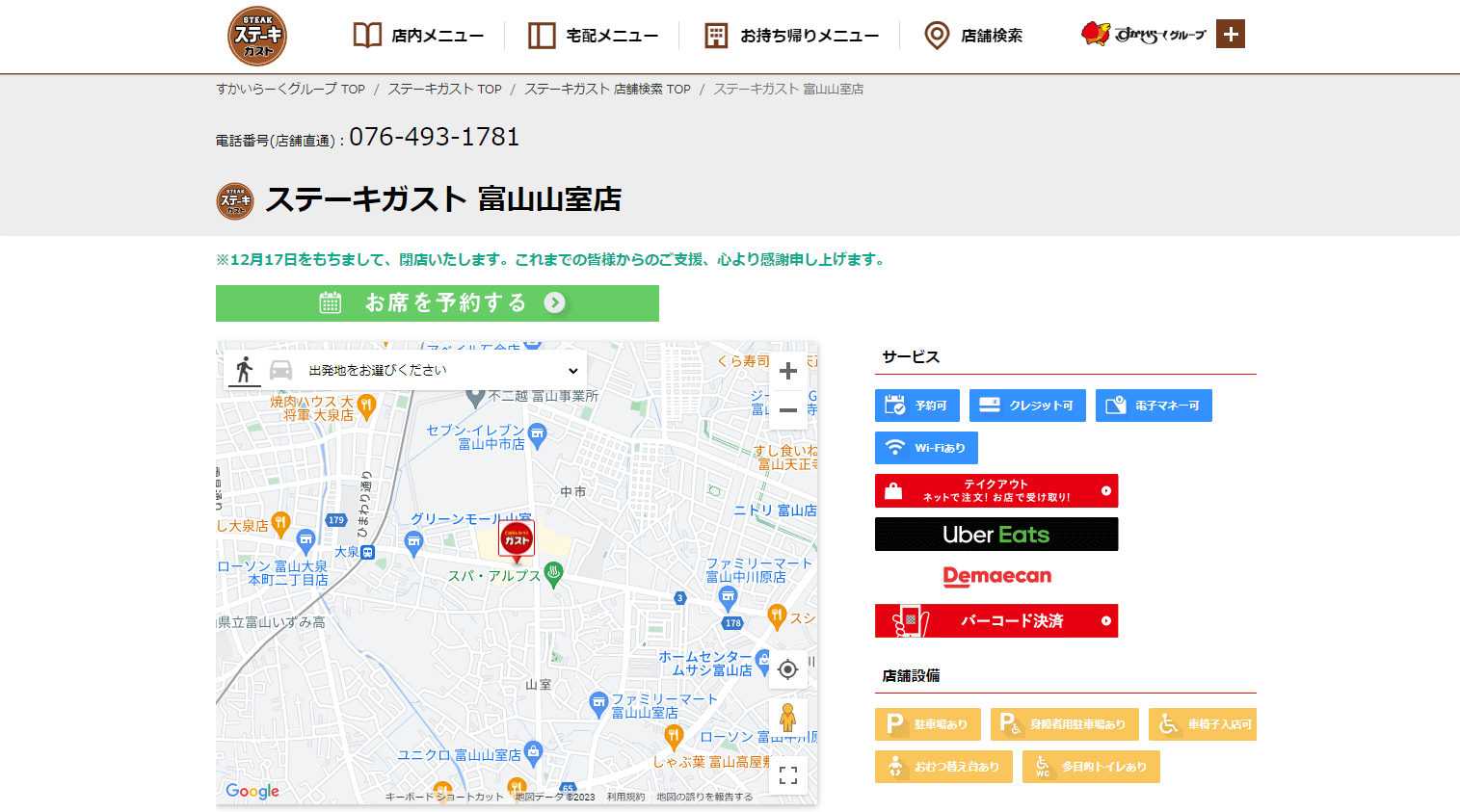Open the Demaecan delivery link
The height and width of the screenshot is (812, 1460).
[996, 576]
